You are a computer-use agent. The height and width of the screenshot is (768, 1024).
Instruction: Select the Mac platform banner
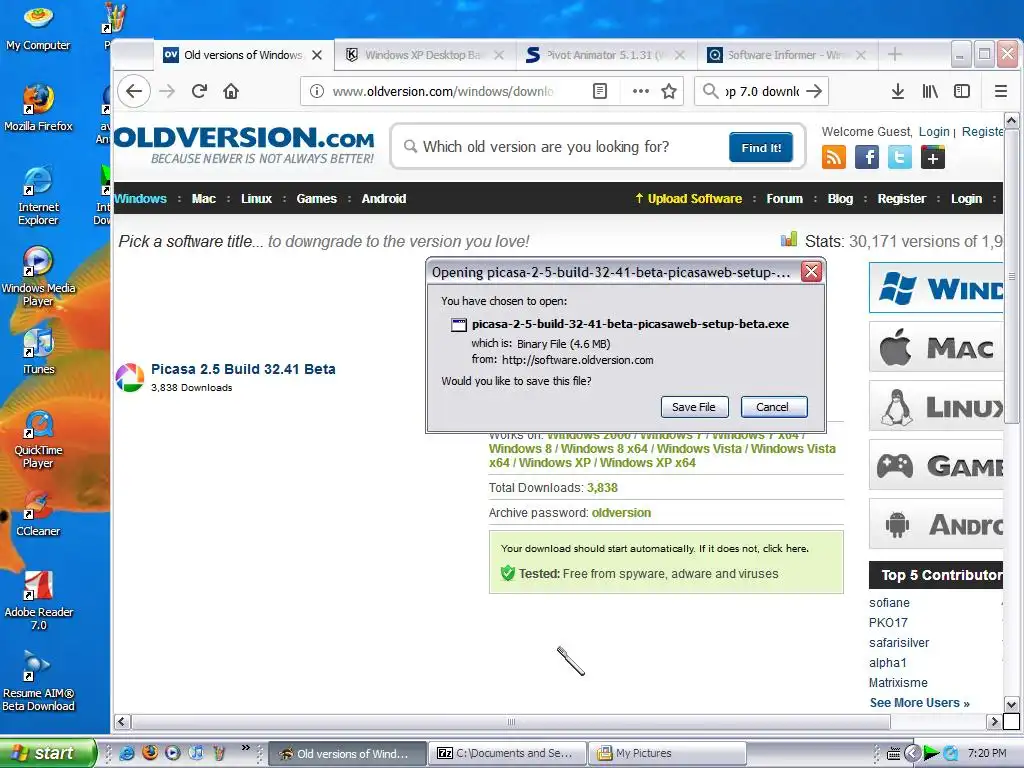coord(936,347)
